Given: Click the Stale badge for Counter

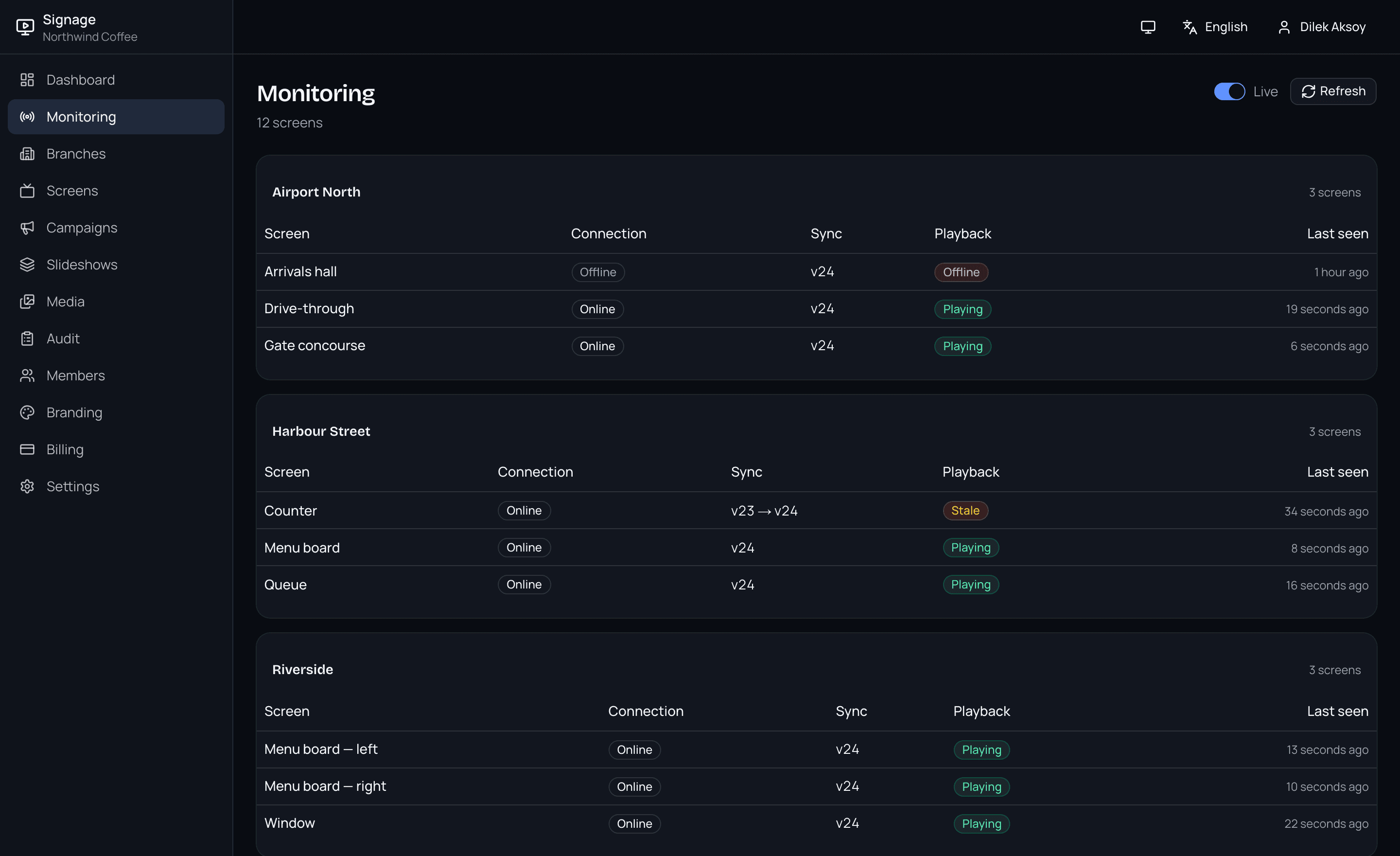Looking at the screenshot, I should [965, 510].
